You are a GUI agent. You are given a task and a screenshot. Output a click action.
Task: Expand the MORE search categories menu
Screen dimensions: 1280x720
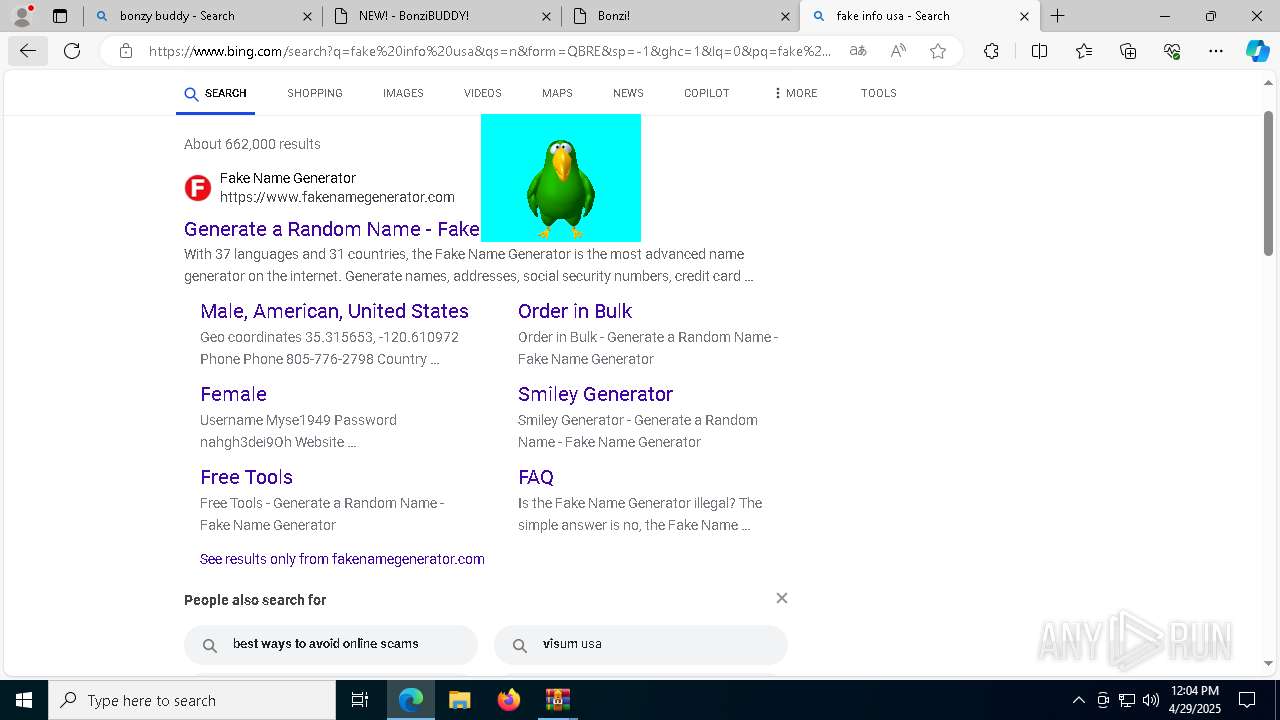796,93
